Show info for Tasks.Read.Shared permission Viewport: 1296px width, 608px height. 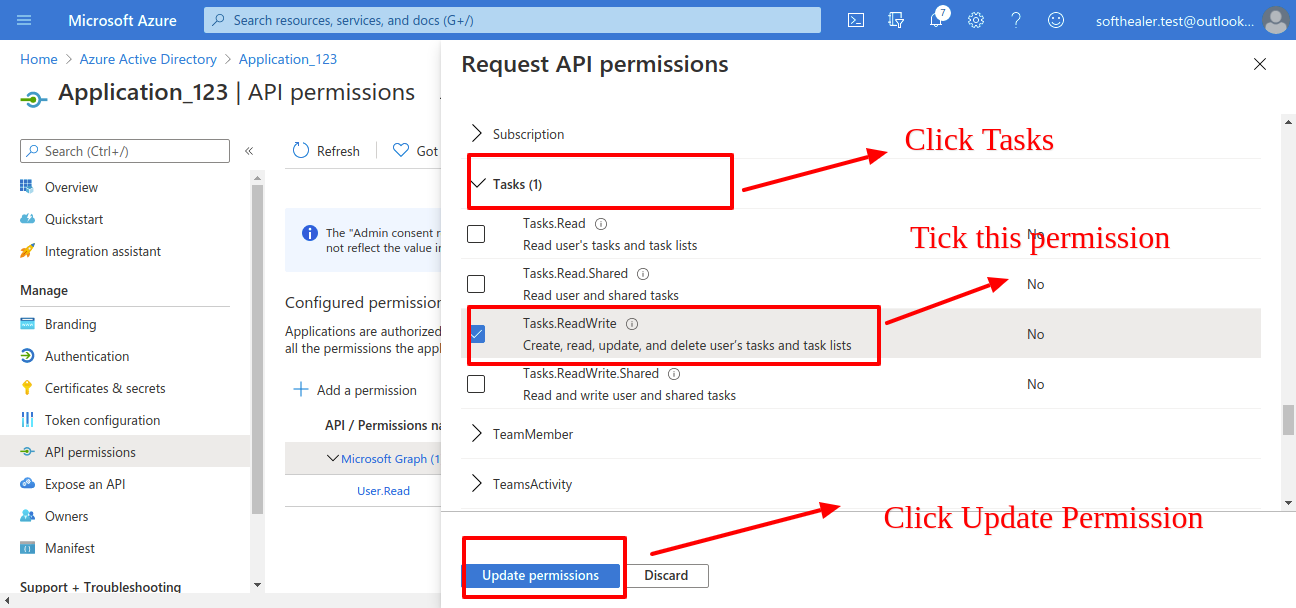pyautogui.click(x=643, y=274)
